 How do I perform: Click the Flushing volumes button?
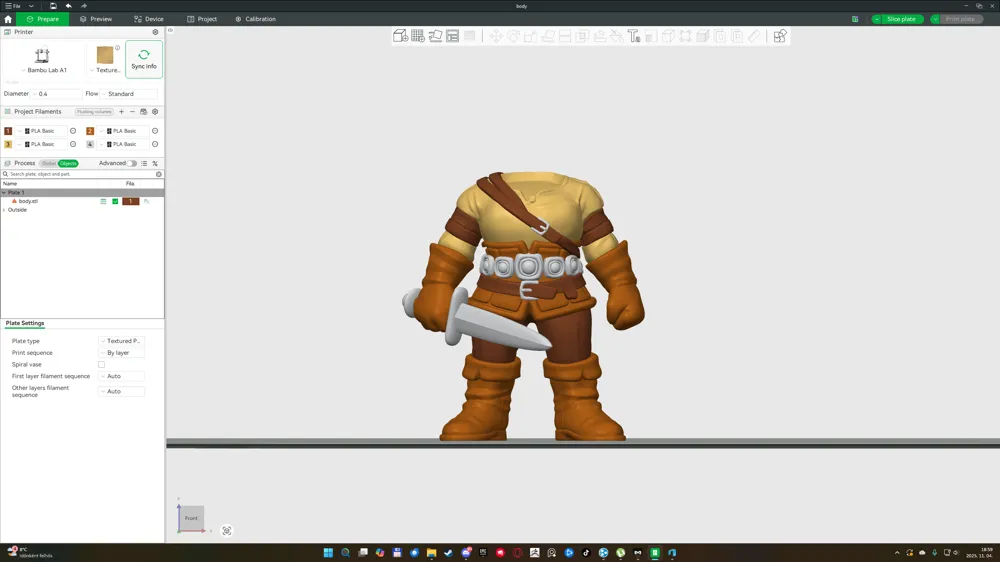point(94,112)
